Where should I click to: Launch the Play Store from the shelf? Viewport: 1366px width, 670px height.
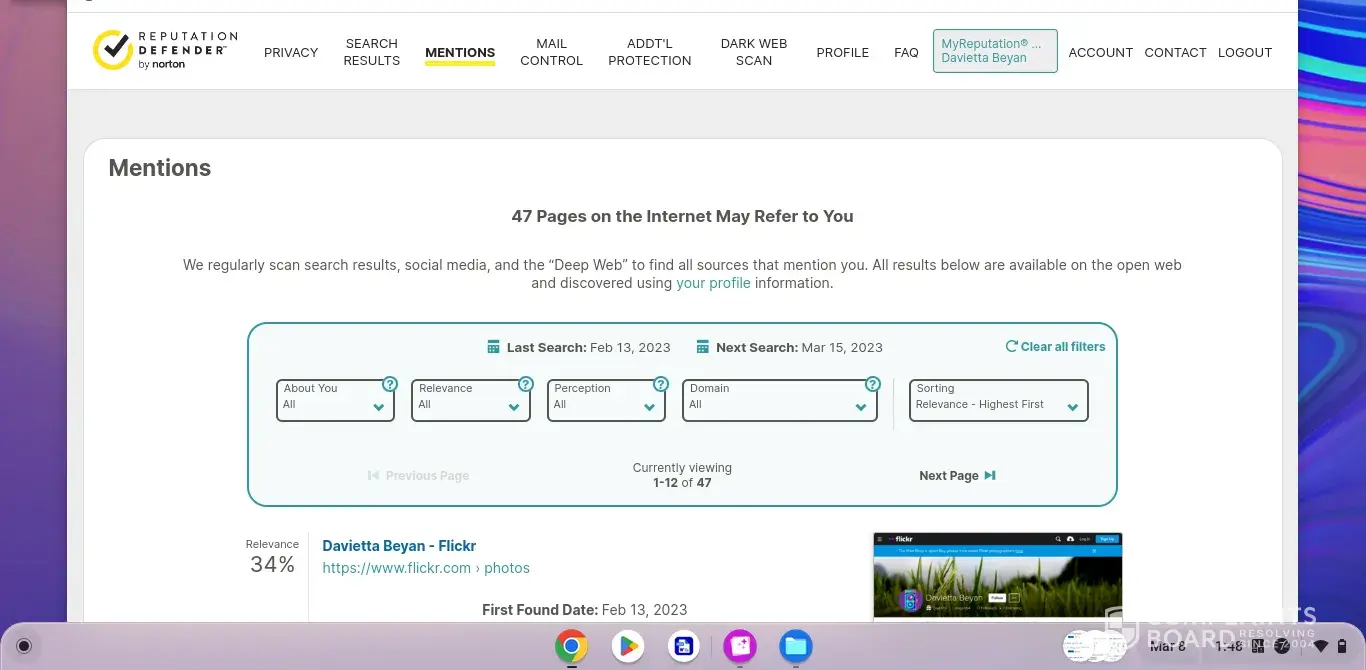[x=628, y=646]
